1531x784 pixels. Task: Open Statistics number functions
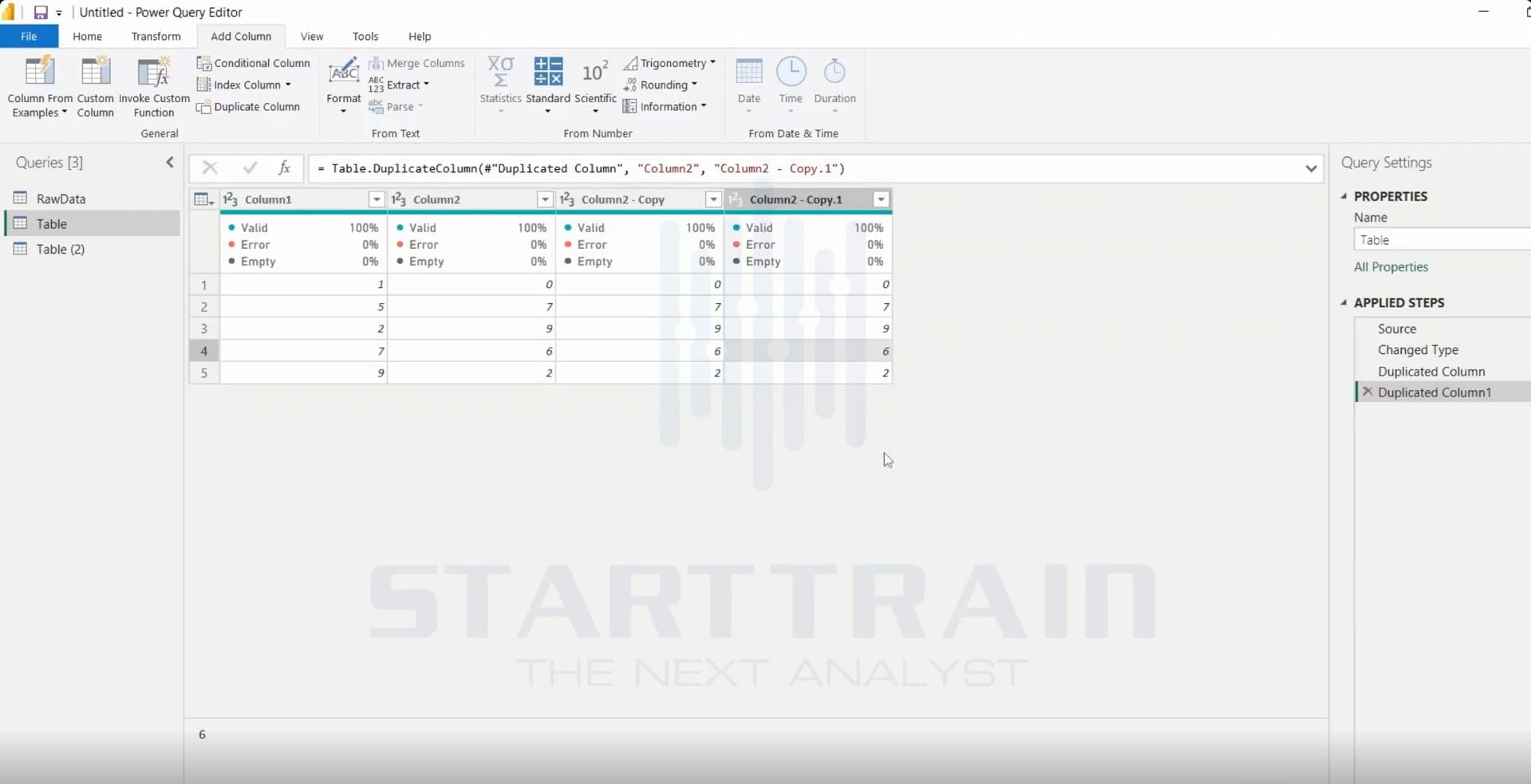(x=500, y=85)
